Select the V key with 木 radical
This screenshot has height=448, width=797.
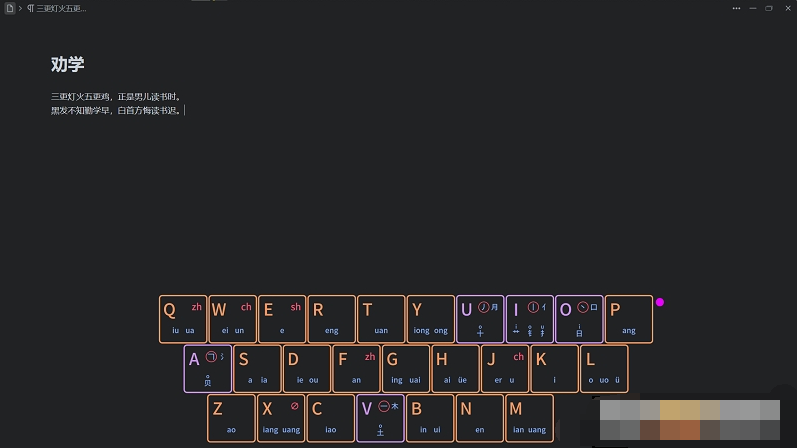381,418
